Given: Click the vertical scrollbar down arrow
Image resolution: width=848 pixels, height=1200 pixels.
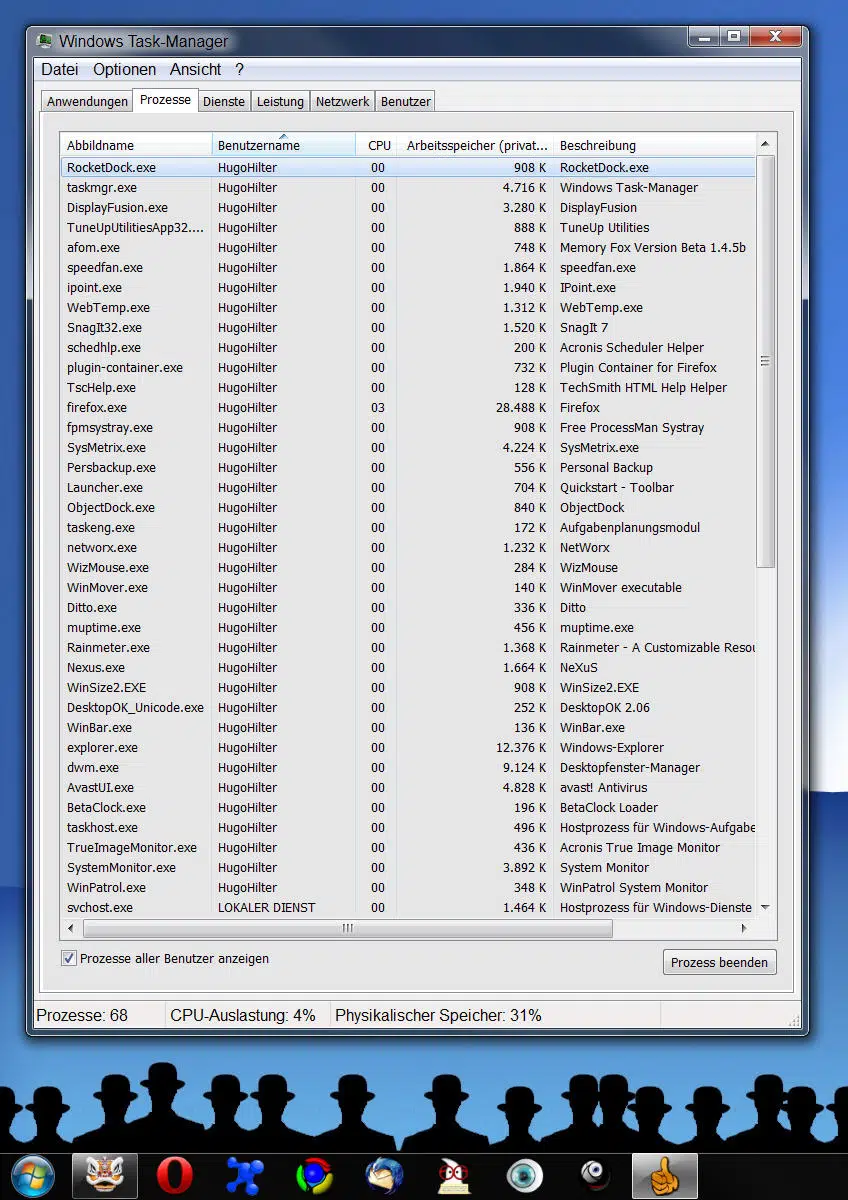Looking at the screenshot, I should point(765,908).
